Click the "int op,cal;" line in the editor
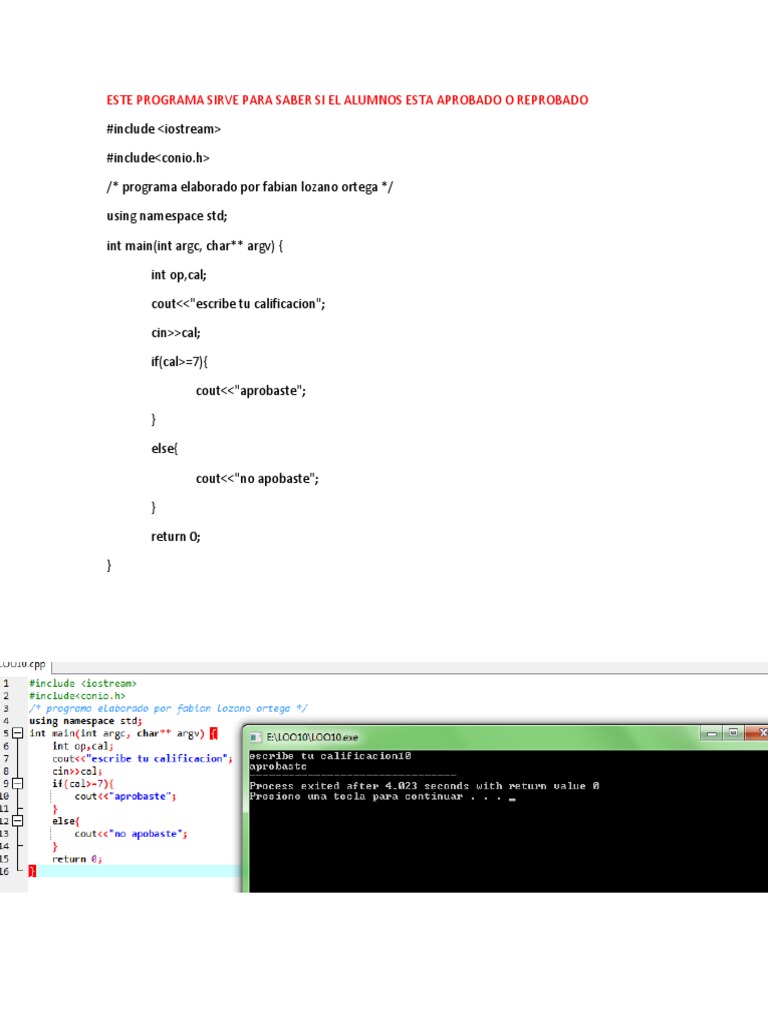This screenshot has height=1024, width=768. point(83,746)
